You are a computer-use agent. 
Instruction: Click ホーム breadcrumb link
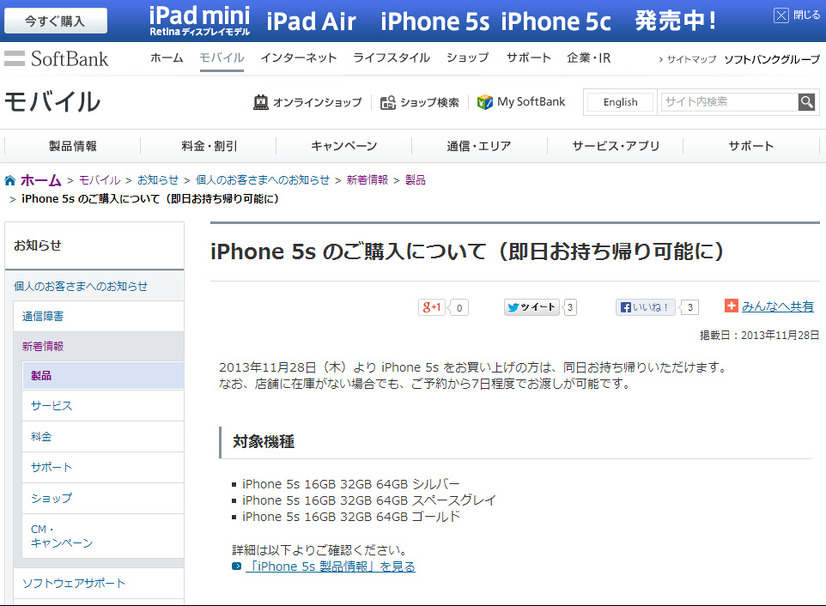coord(41,181)
